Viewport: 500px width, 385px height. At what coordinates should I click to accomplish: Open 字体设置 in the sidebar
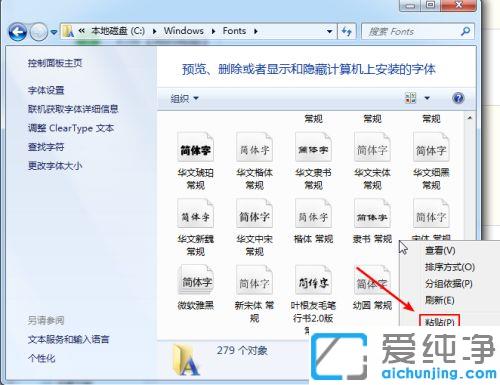46,90
